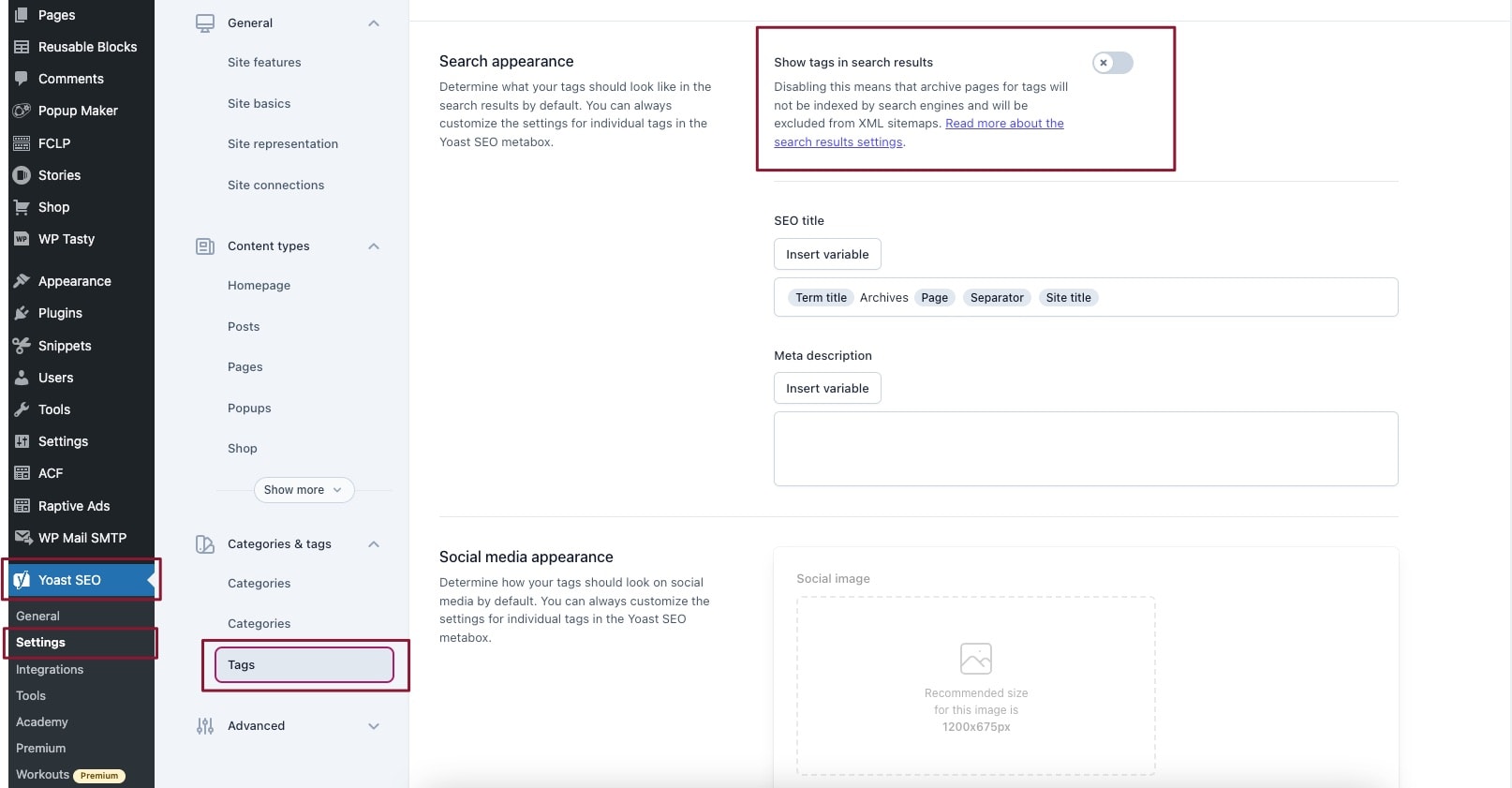Click the Site title variable tag
This screenshot has height=788, width=1512.
1068,298
